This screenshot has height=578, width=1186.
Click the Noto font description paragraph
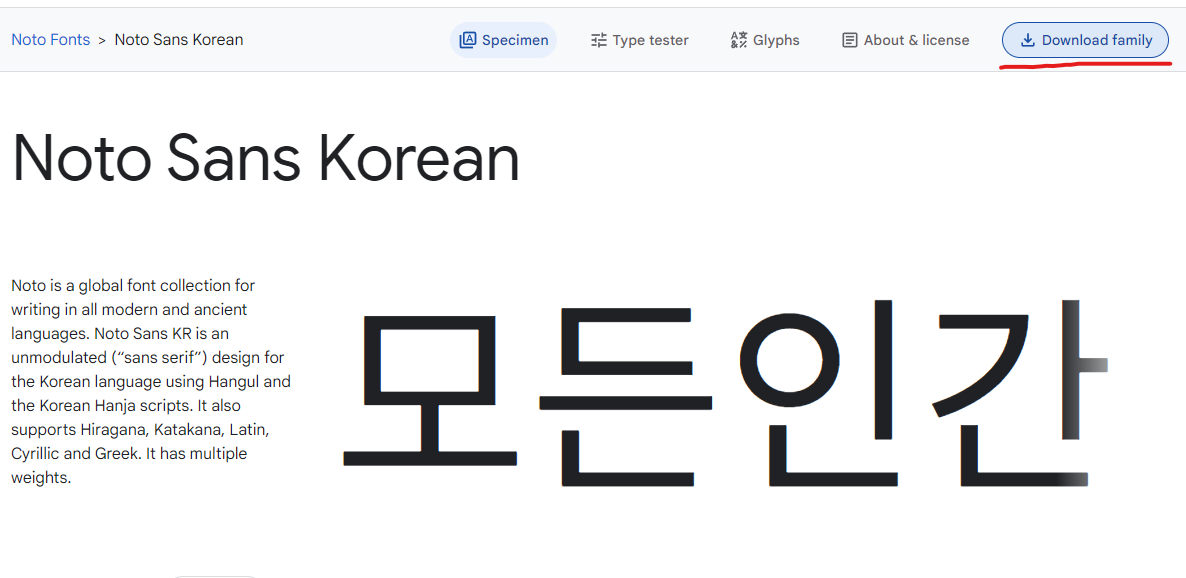(151, 381)
